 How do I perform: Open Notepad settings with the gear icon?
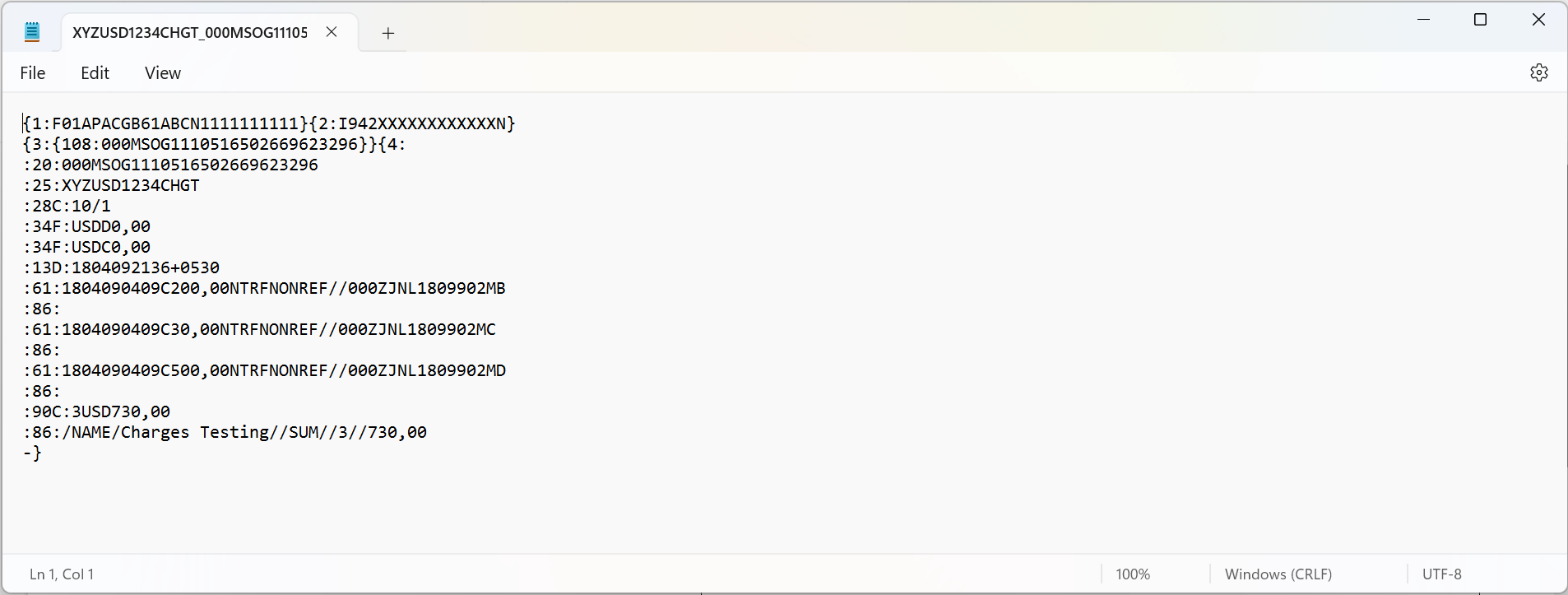point(1539,72)
